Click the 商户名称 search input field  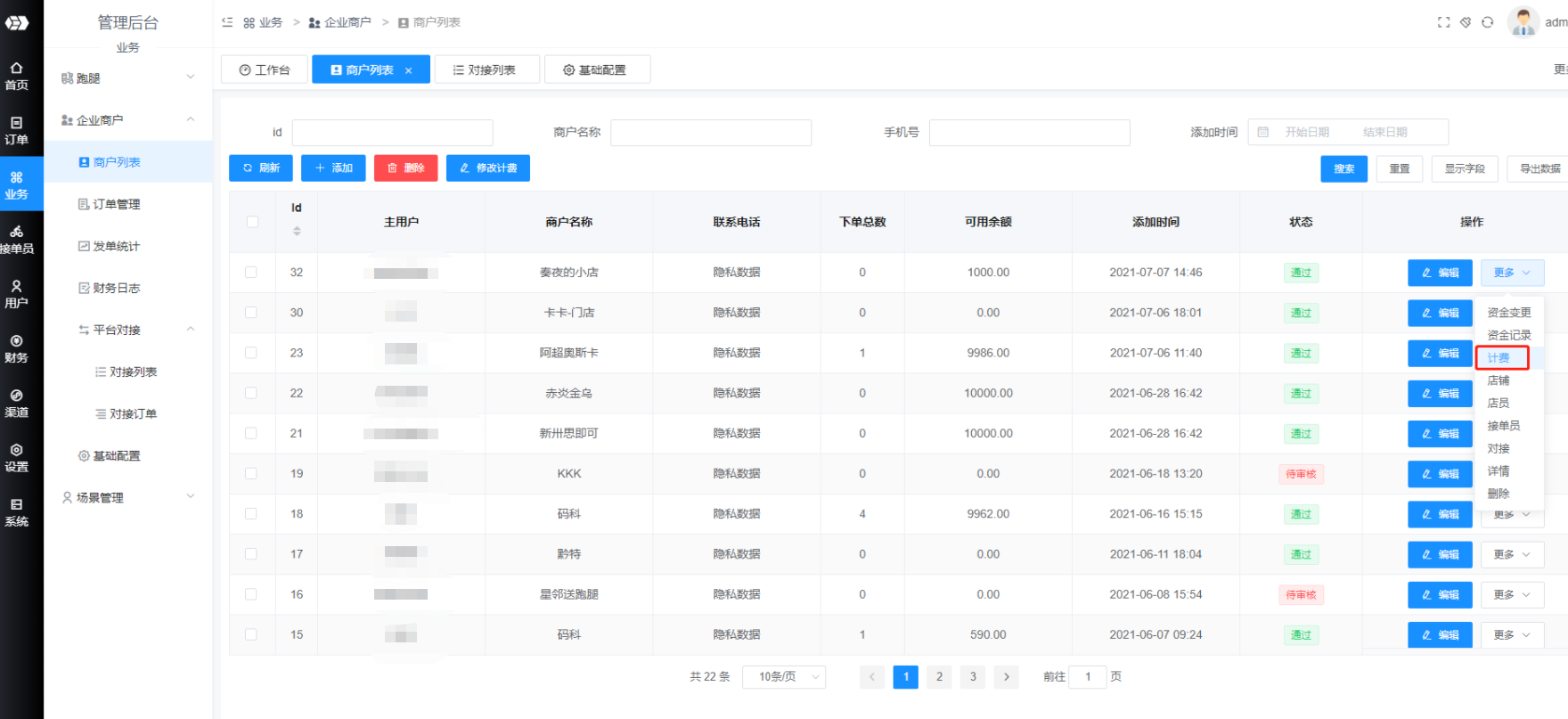(710, 133)
